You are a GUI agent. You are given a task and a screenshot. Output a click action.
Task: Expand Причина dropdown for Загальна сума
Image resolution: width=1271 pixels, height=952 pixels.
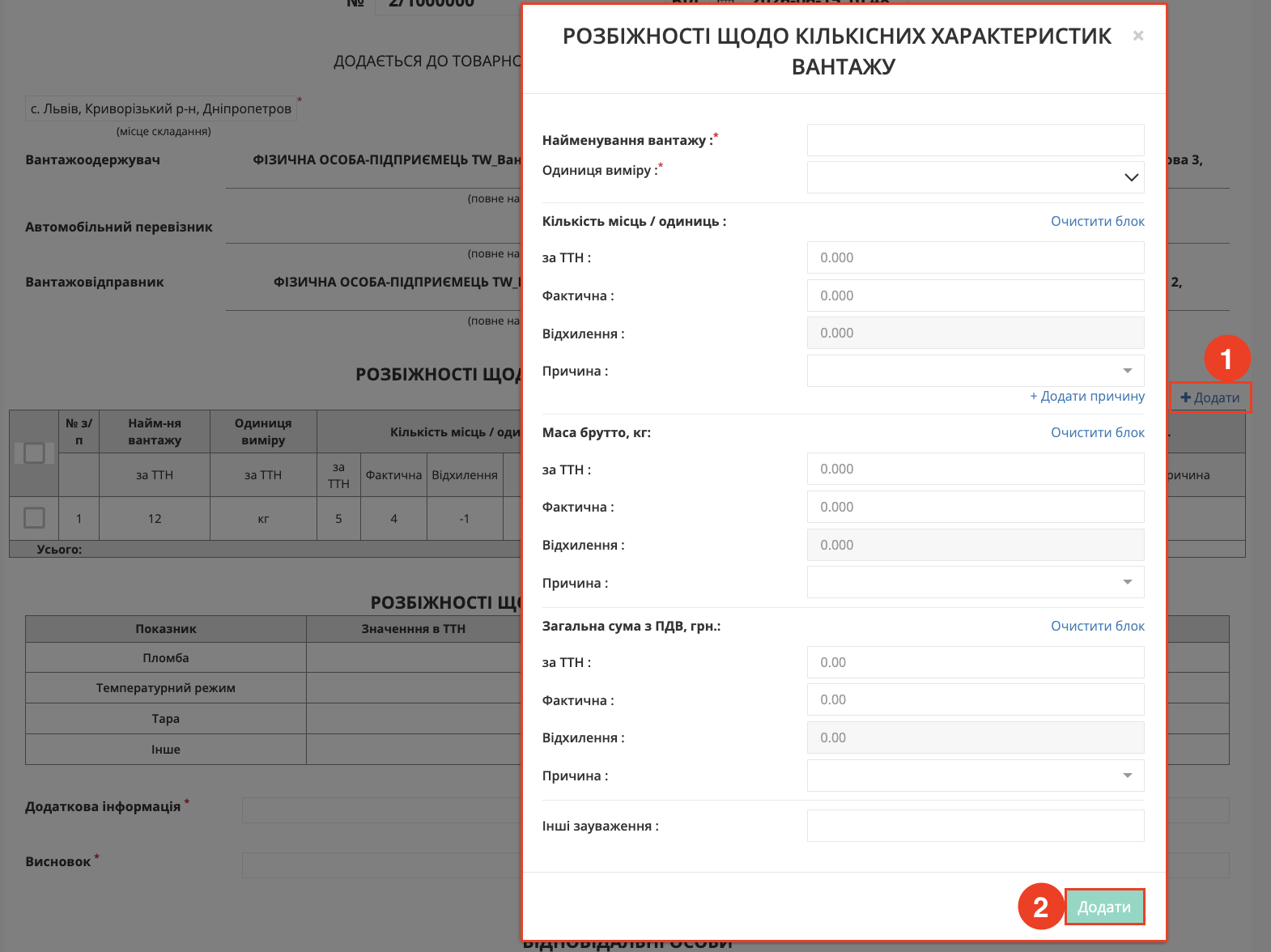(976, 776)
